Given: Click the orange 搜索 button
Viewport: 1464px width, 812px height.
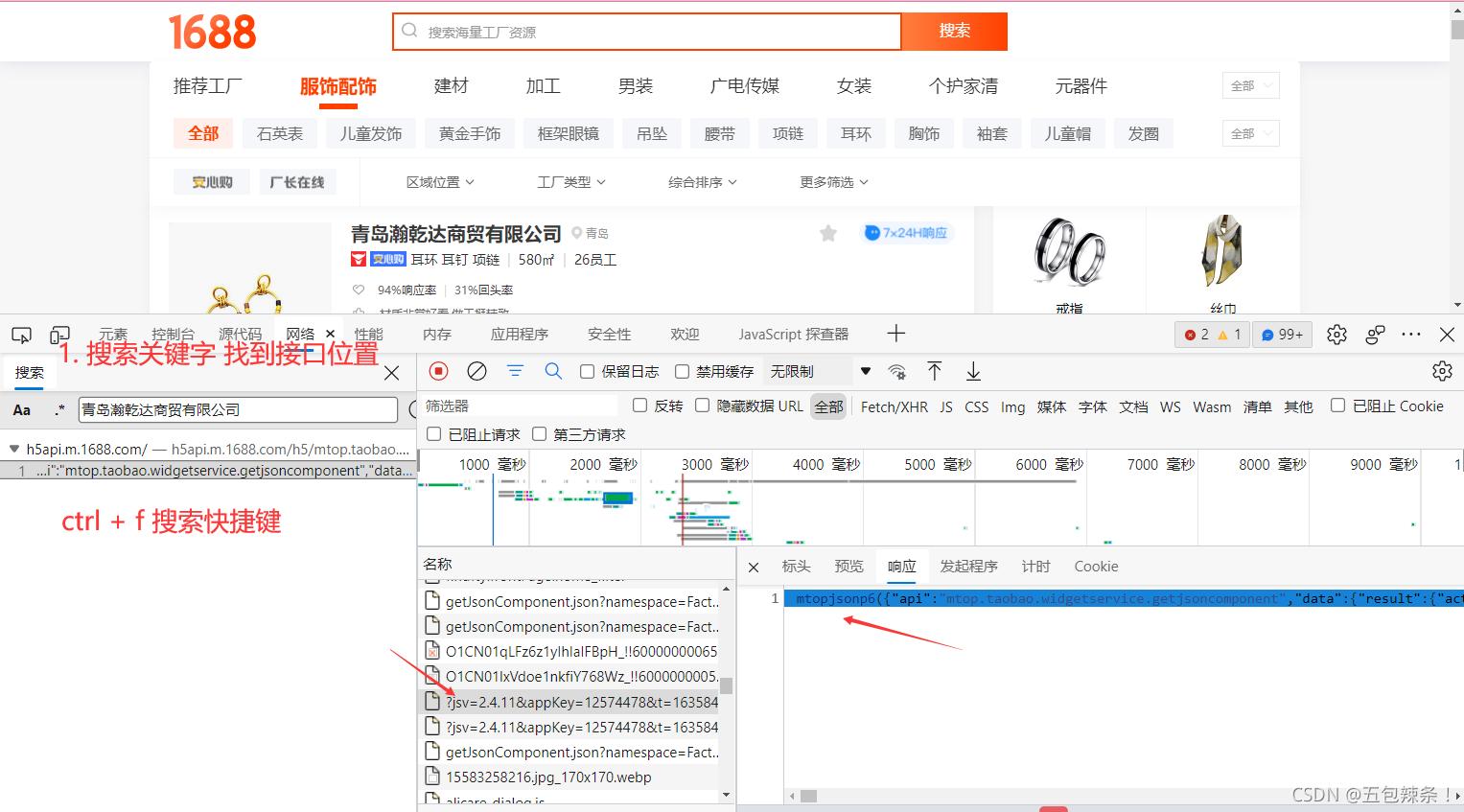Looking at the screenshot, I should click(955, 31).
